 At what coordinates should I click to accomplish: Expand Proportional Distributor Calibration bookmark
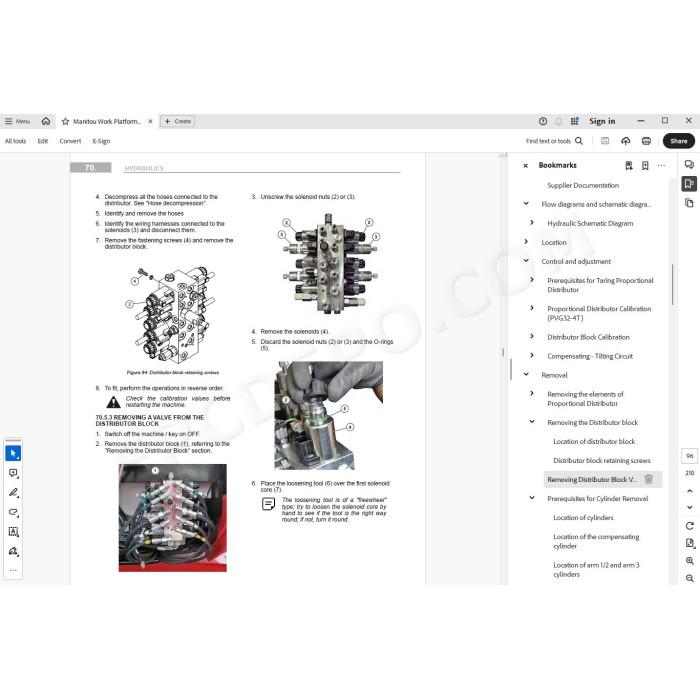(532, 308)
